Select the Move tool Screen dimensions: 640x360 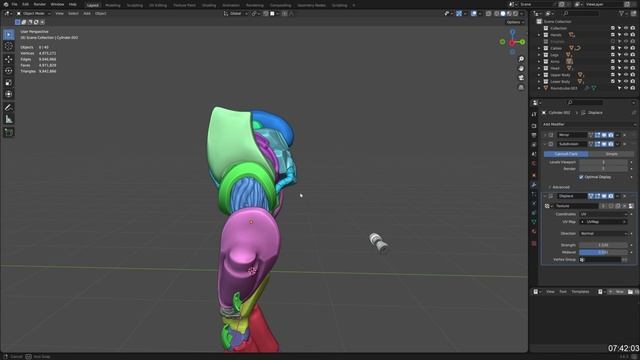(9, 60)
